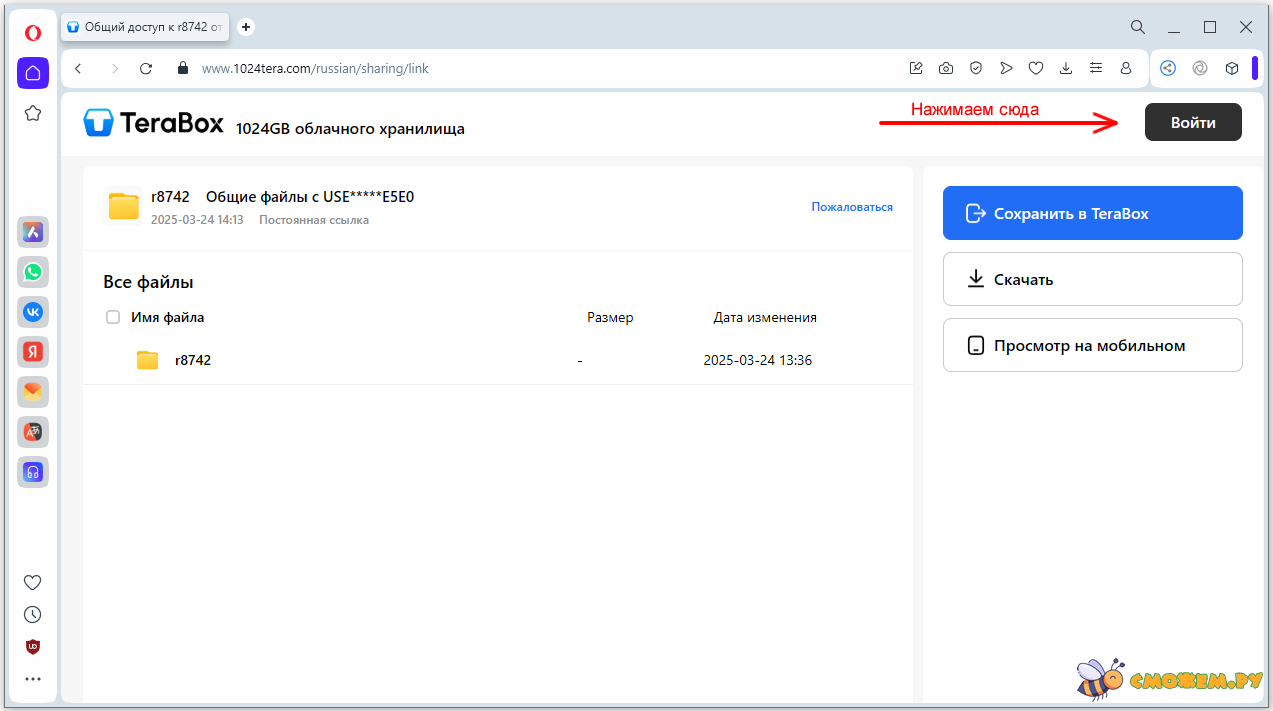Viewport: 1273px width, 711px height.
Task: Sort by Дата изменения column header
Action: tap(765, 317)
